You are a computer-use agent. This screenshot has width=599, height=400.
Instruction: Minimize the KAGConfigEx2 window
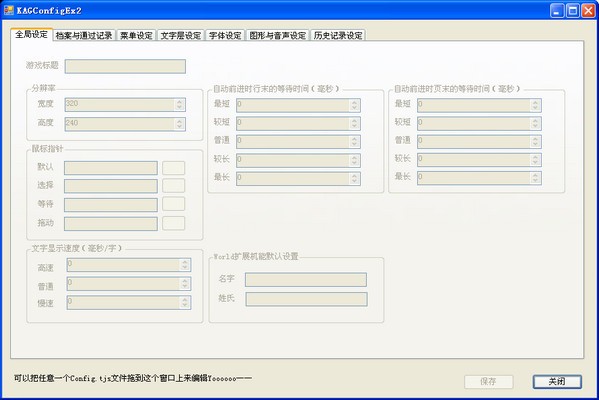(557, 11)
